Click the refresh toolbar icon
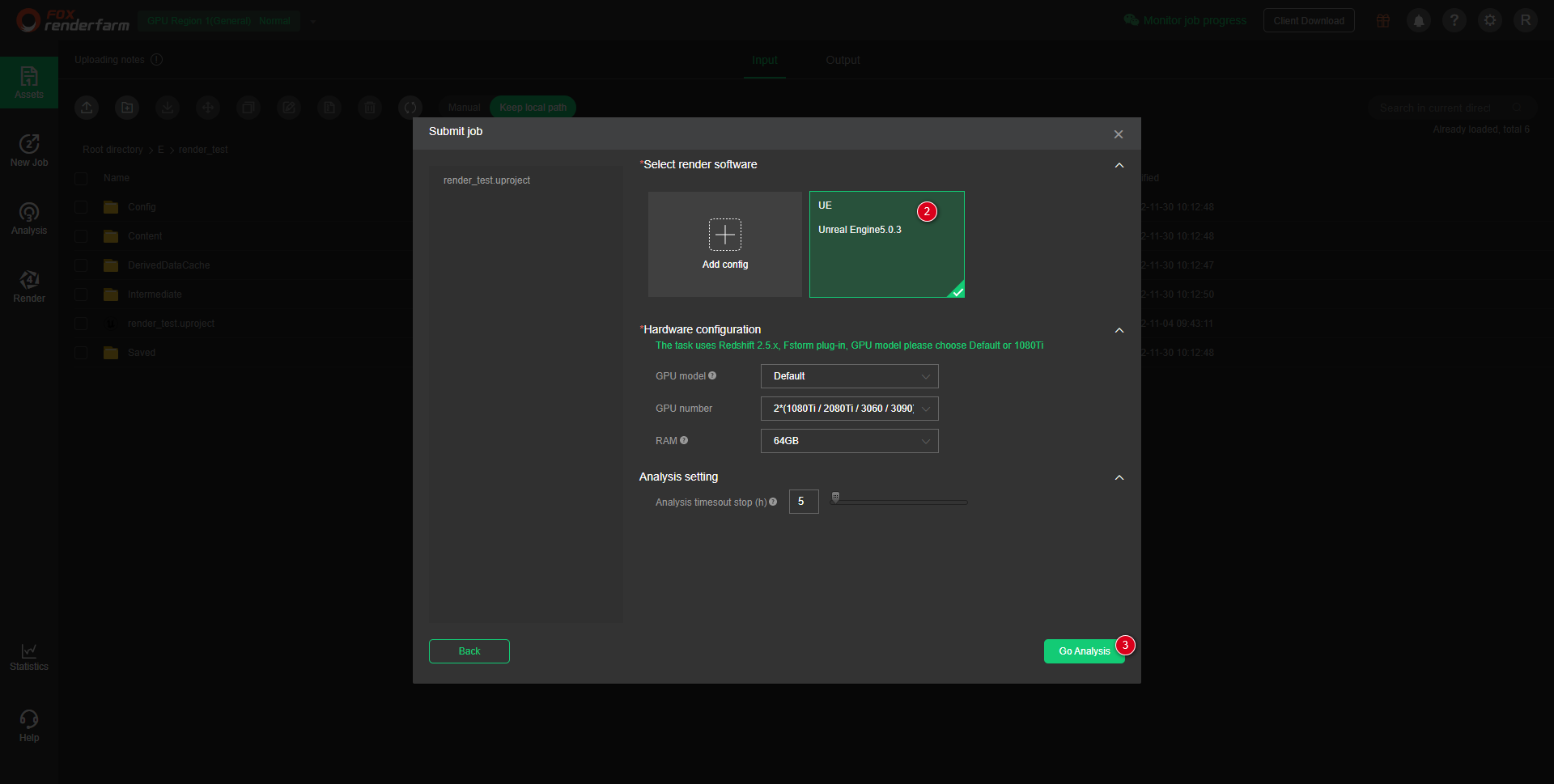 point(410,107)
